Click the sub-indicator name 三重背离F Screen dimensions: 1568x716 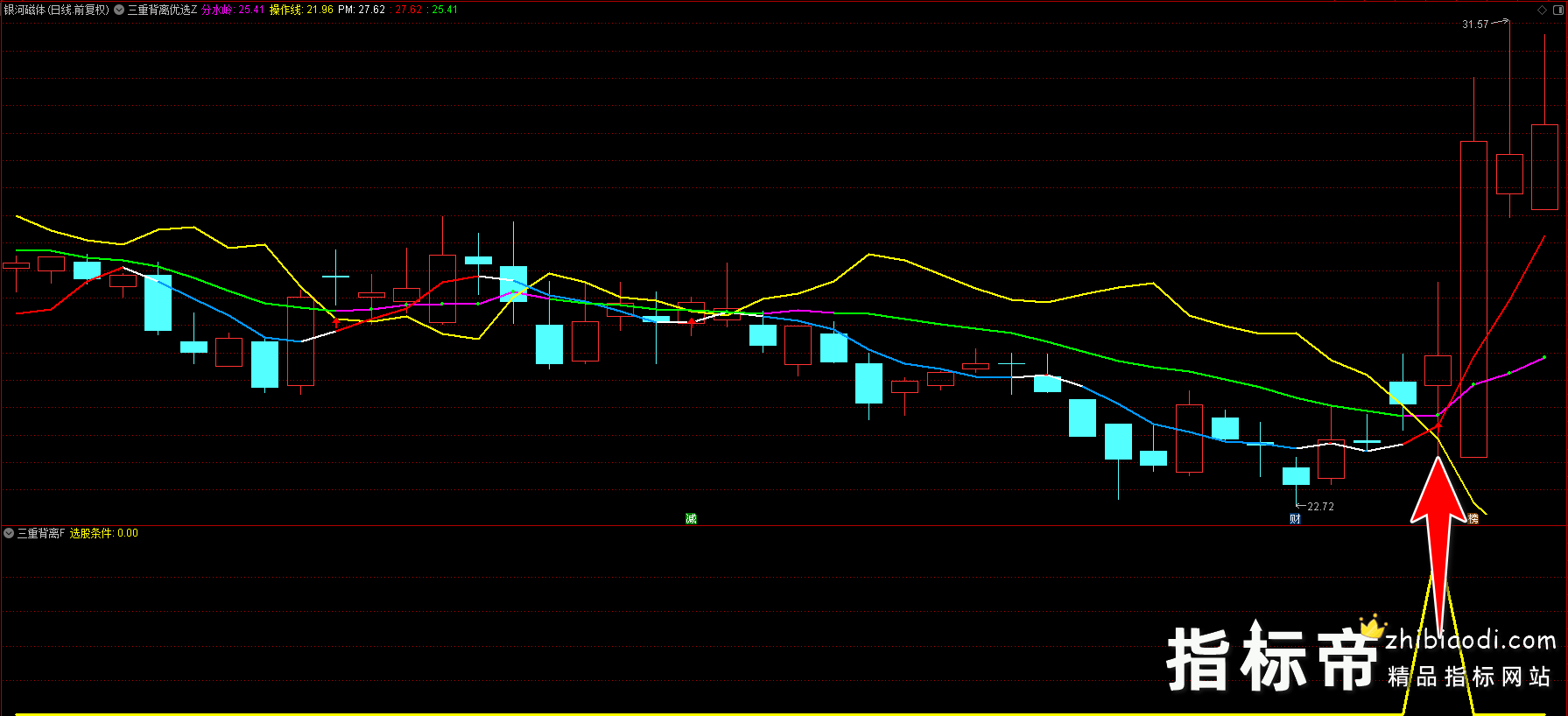point(41,533)
